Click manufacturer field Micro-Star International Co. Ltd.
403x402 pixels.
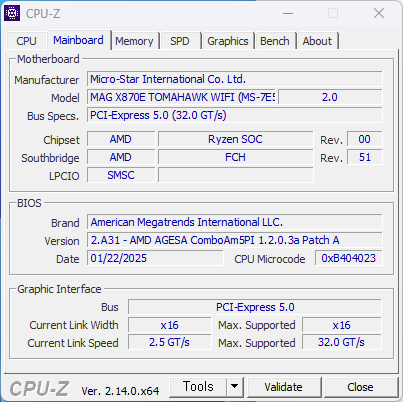coord(235,79)
